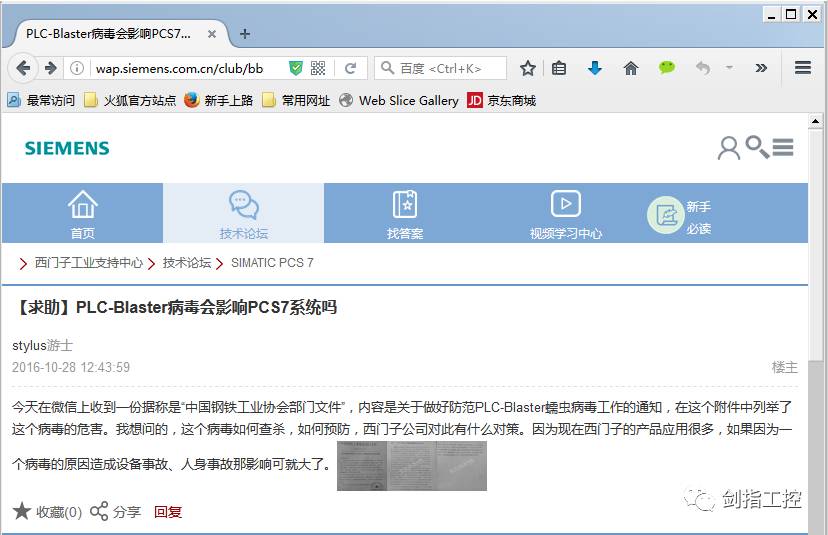
Task: Open dropdown arrow next to undo icon
Action: (x=729, y=68)
